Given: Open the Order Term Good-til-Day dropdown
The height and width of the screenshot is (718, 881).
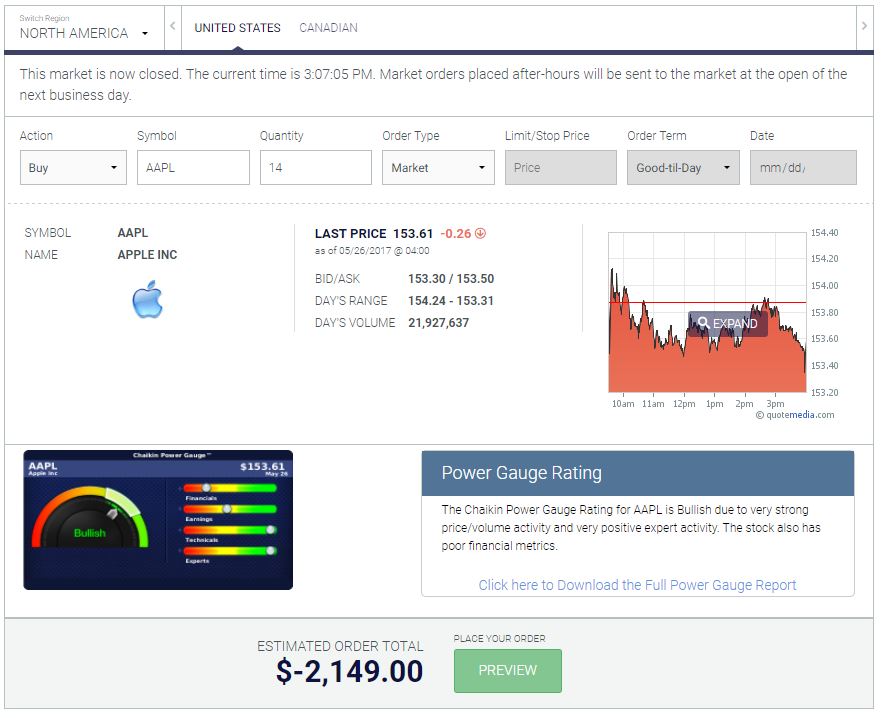Looking at the screenshot, I should 683,167.
